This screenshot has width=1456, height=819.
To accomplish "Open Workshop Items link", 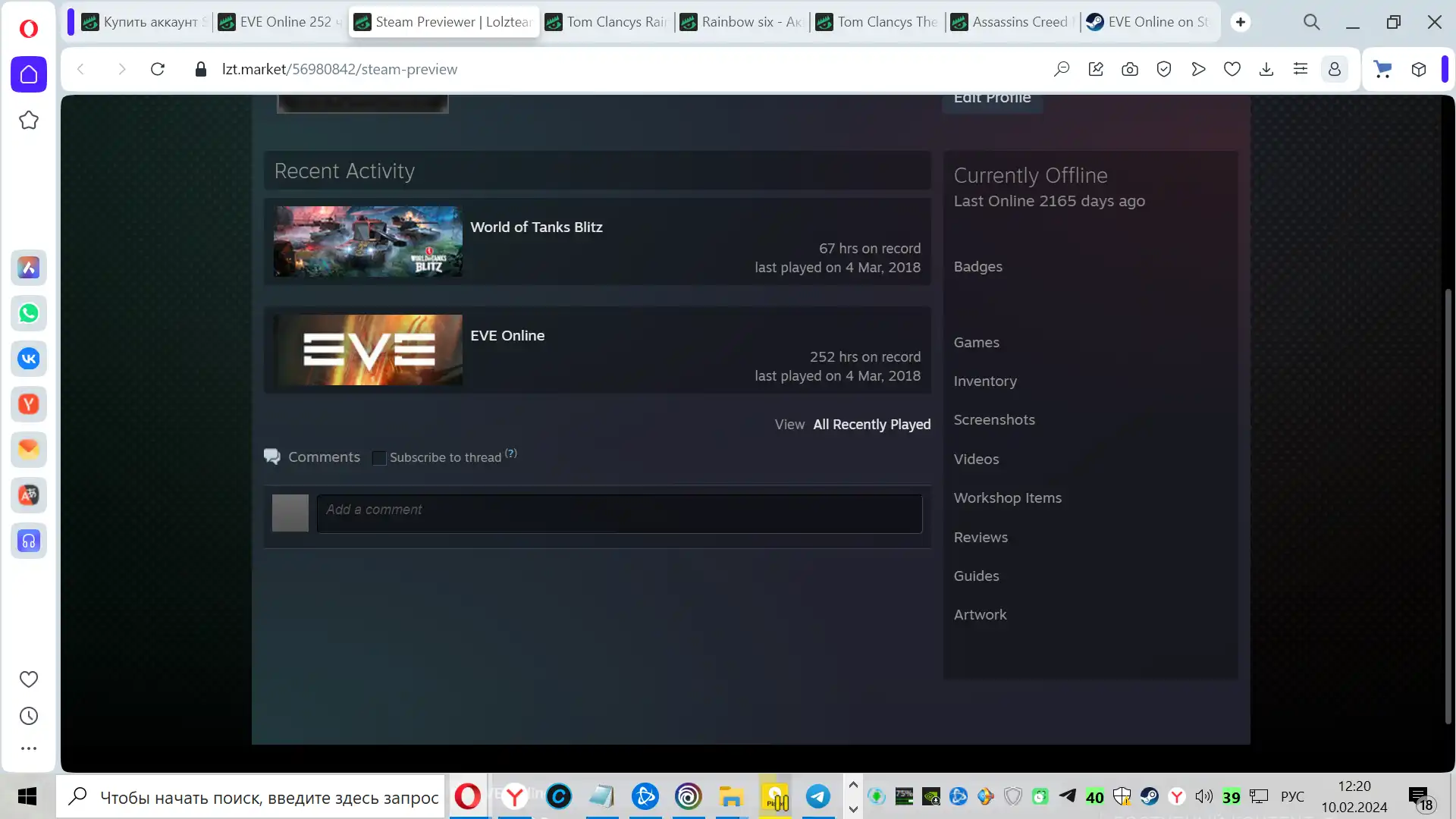I will [x=1007, y=498].
